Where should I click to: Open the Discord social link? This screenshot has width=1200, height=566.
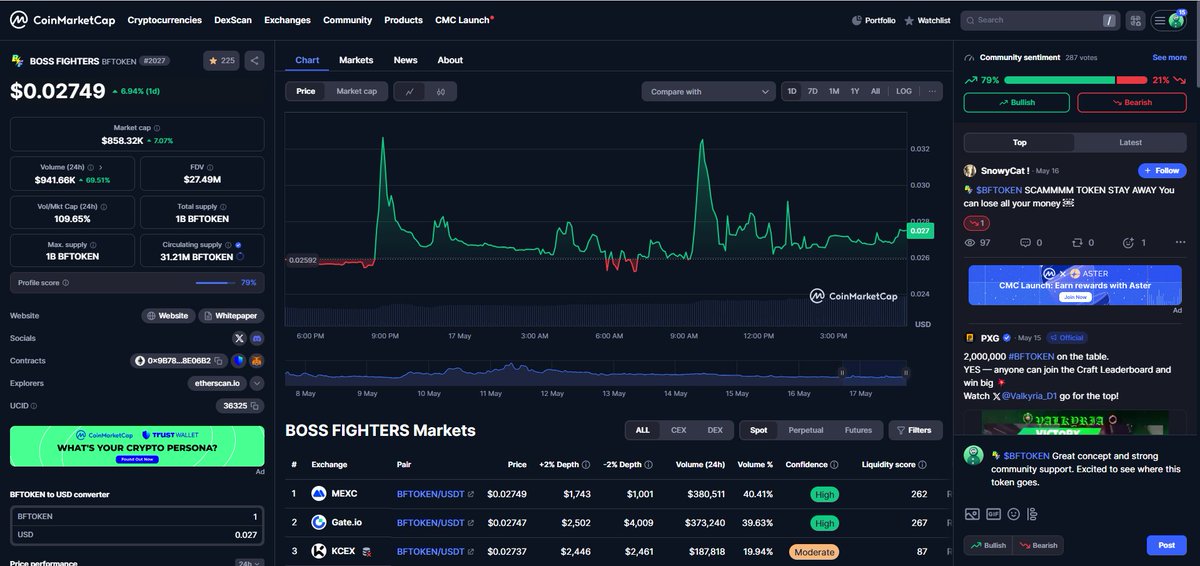point(256,338)
